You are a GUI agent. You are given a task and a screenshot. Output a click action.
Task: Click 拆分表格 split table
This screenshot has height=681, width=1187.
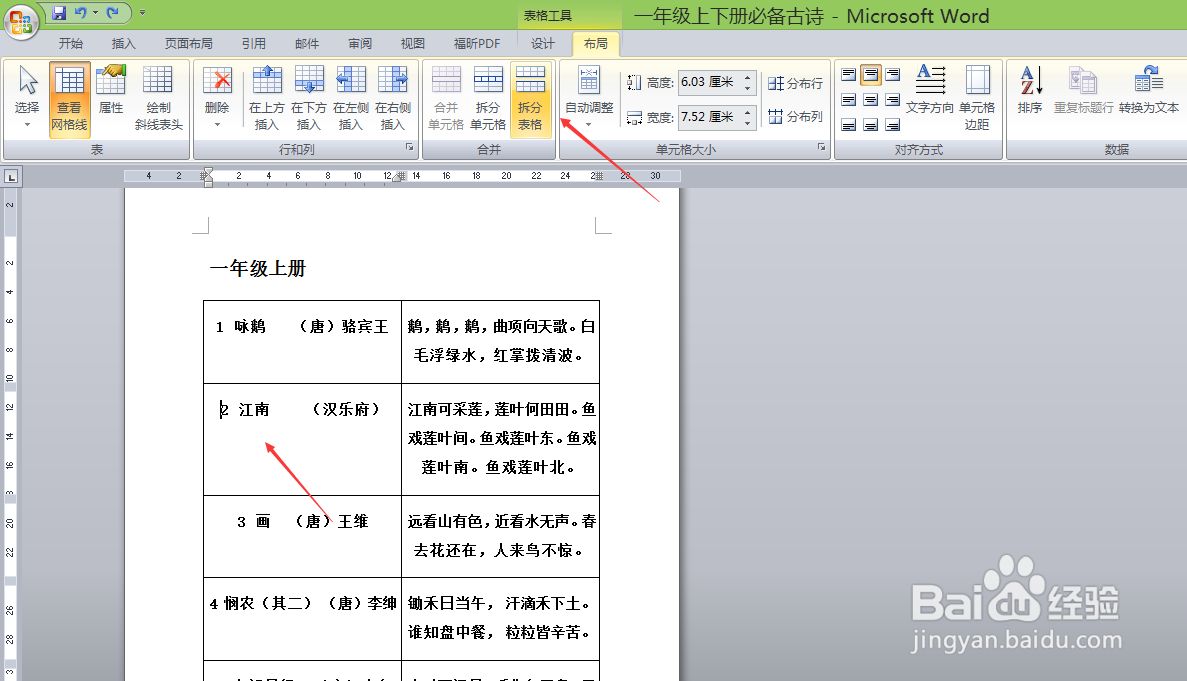click(530, 98)
